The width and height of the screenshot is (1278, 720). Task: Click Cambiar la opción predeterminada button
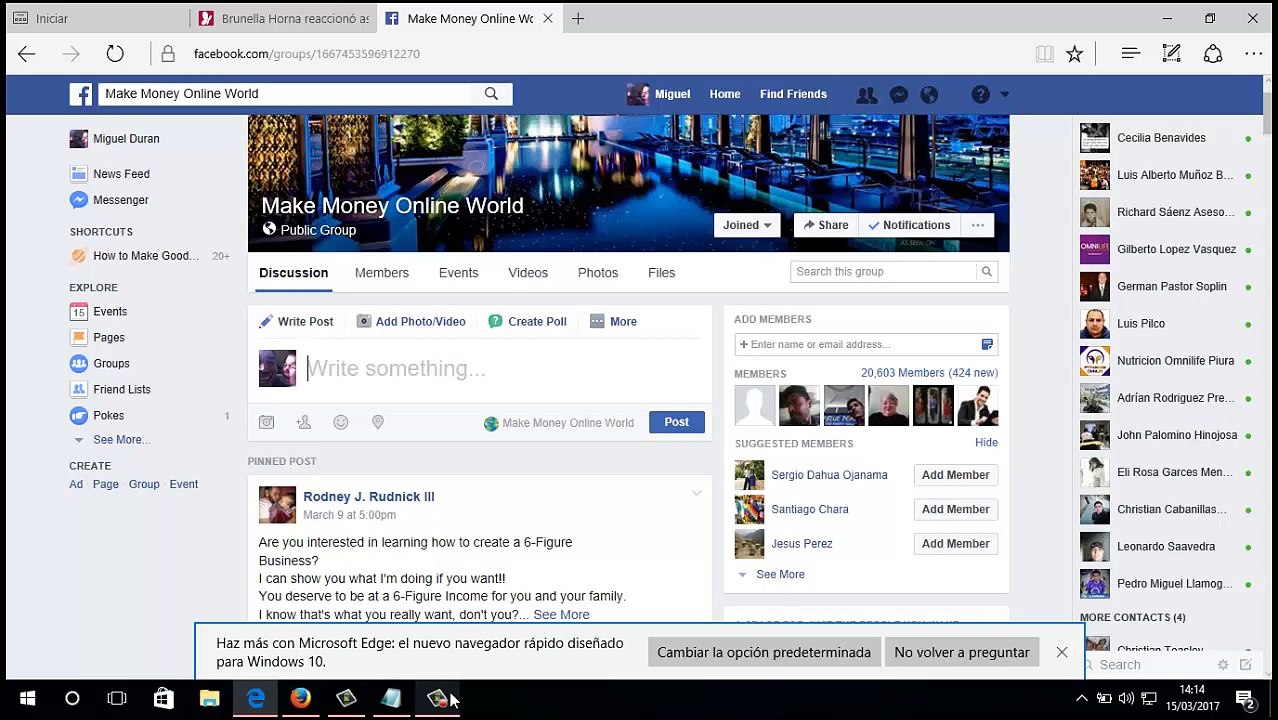pyautogui.click(x=764, y=652)
